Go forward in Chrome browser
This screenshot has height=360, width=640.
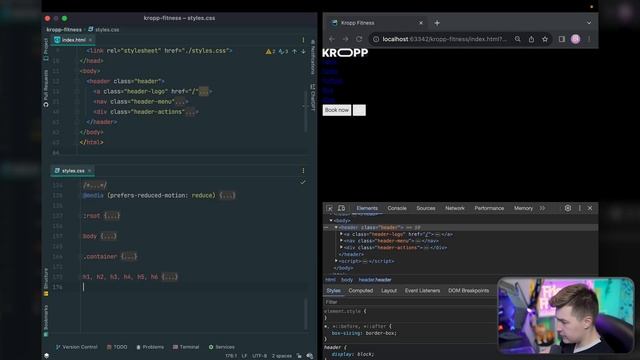click(345, 39)
